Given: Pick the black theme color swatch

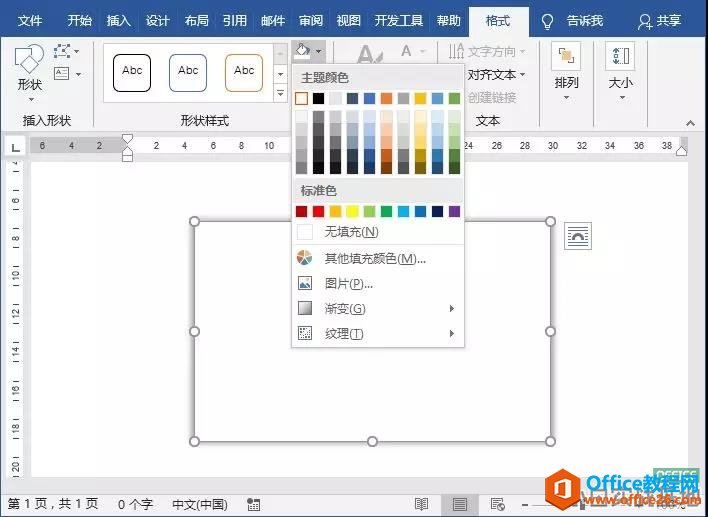Looking at the screenshot, I should point(318,98).
